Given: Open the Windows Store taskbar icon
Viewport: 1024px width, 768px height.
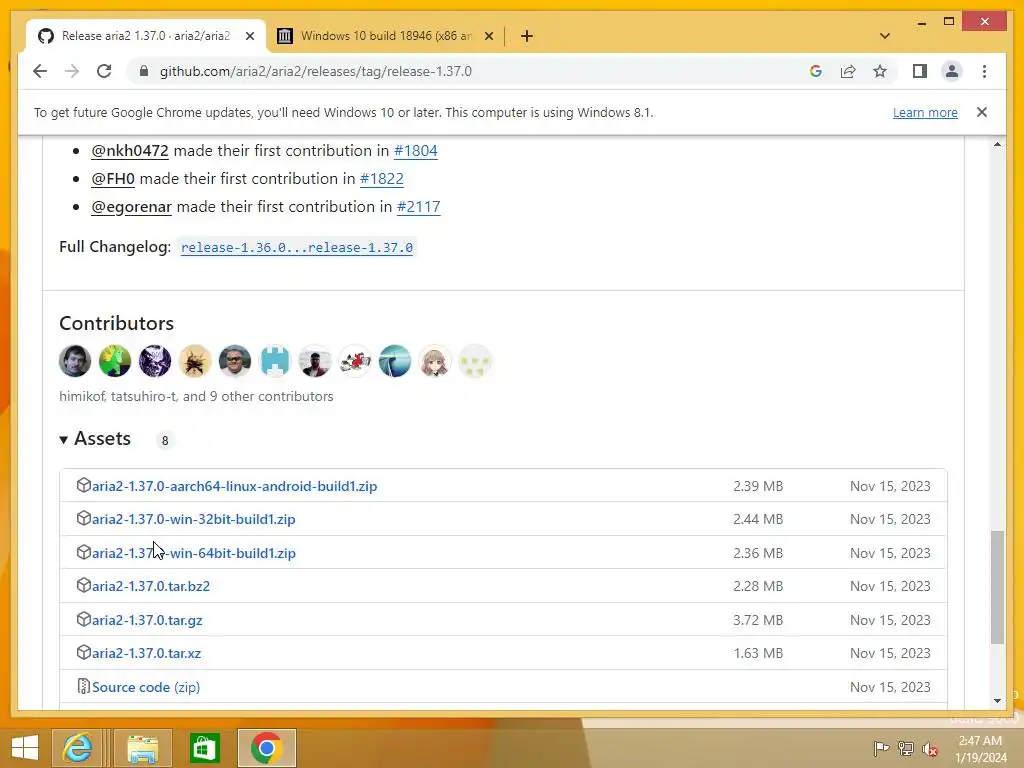Looking at the screenshot, I should pos(204,748).
